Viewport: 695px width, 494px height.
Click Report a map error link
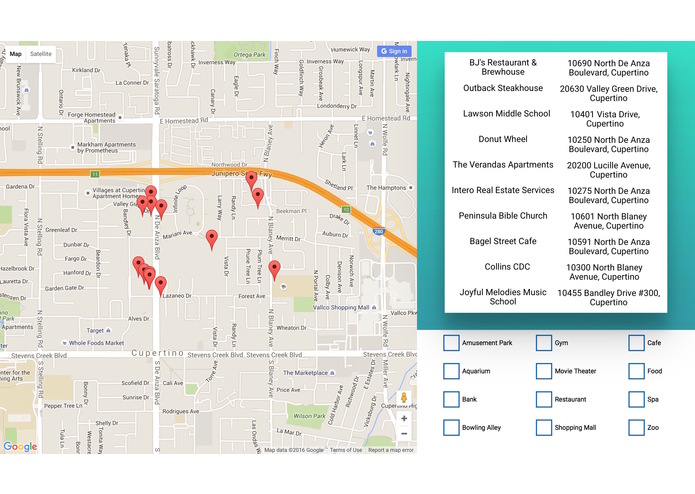point(391,450)
